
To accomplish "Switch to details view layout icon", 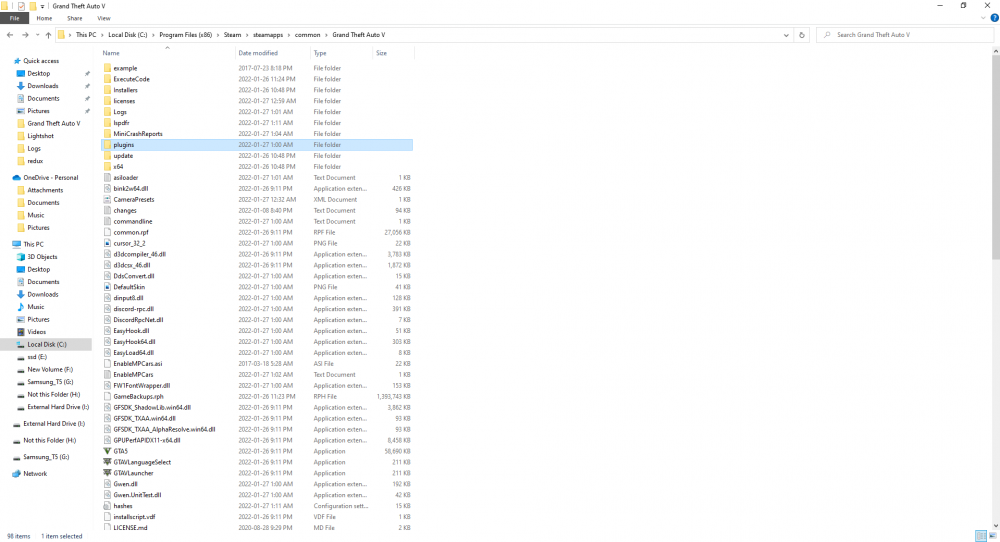I will 981,536.
